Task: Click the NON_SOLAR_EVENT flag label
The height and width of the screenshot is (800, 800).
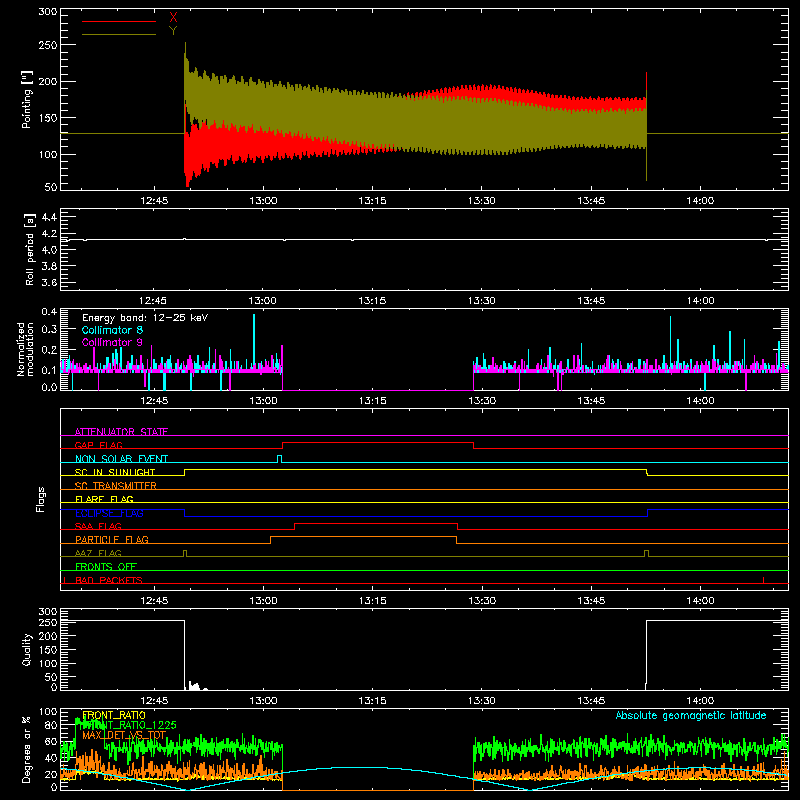Action: [121, 459]
